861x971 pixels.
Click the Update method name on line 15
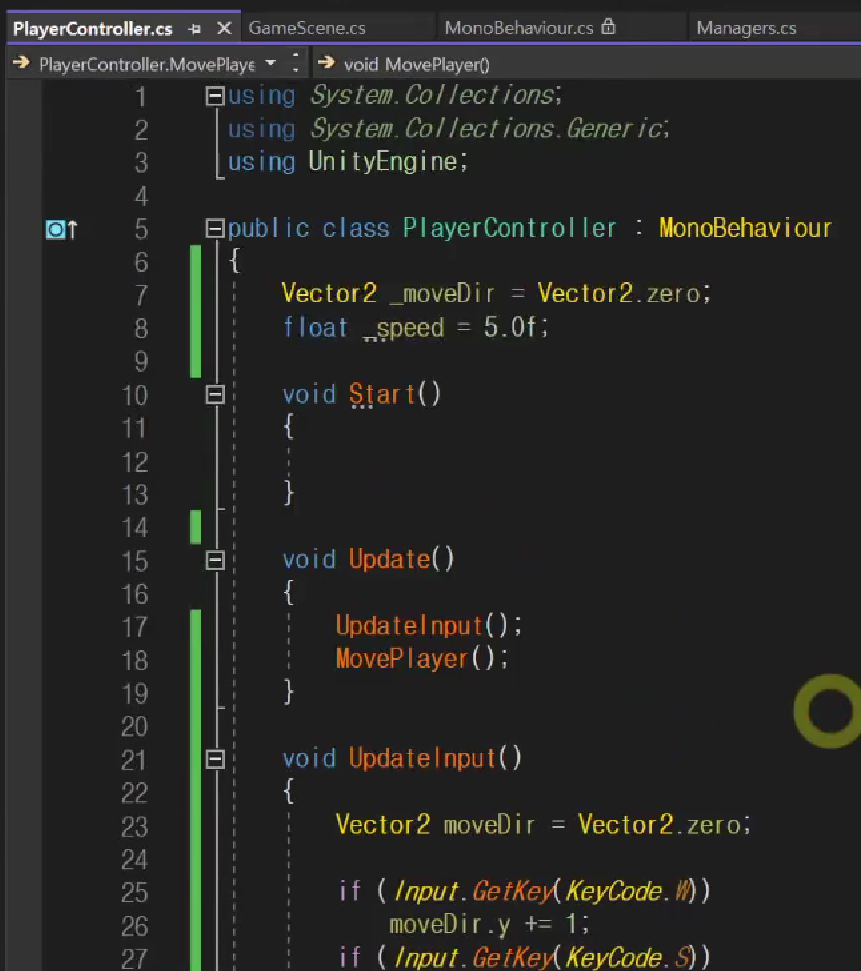click(390, 560)
